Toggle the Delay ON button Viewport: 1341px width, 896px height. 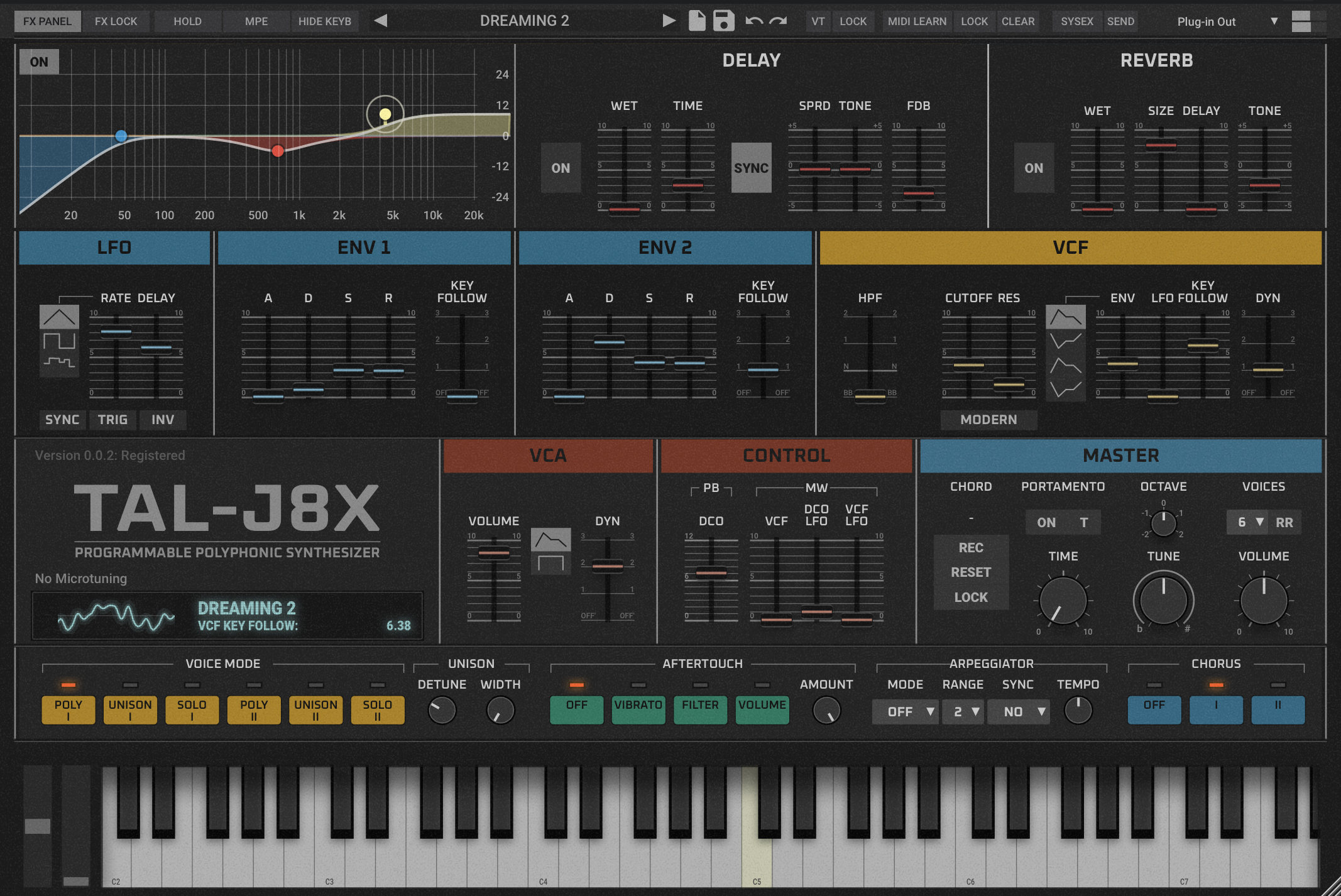pyautogui.click(x=561, y=168)
